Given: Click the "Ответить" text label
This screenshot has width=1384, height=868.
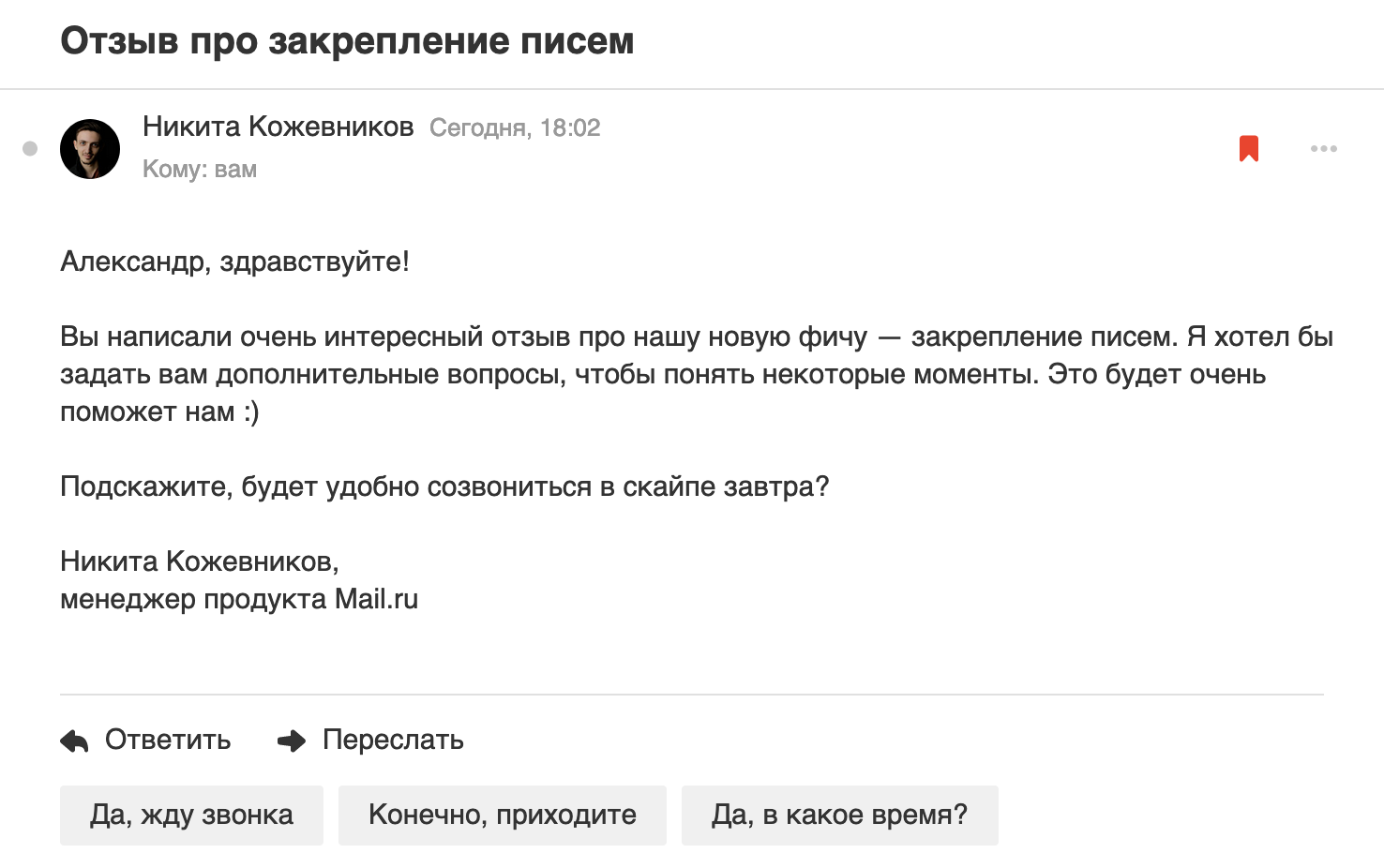Looking at the screenshot, I should 168,740.
